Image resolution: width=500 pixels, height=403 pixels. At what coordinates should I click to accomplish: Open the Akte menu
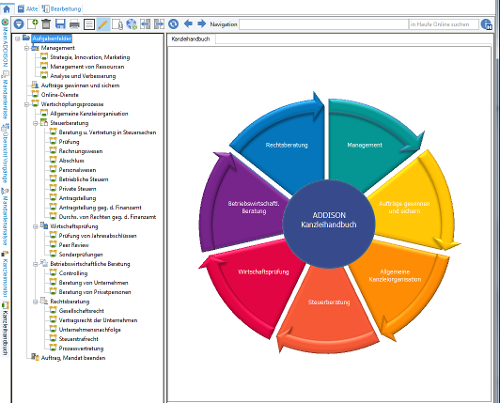(28, 9)
